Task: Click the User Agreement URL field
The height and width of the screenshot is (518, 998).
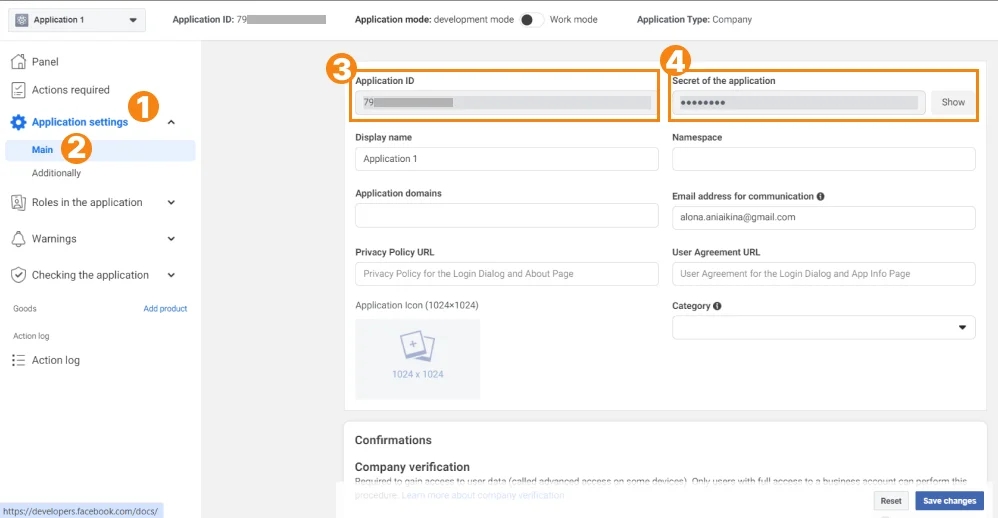Action: tap(824, 274)
